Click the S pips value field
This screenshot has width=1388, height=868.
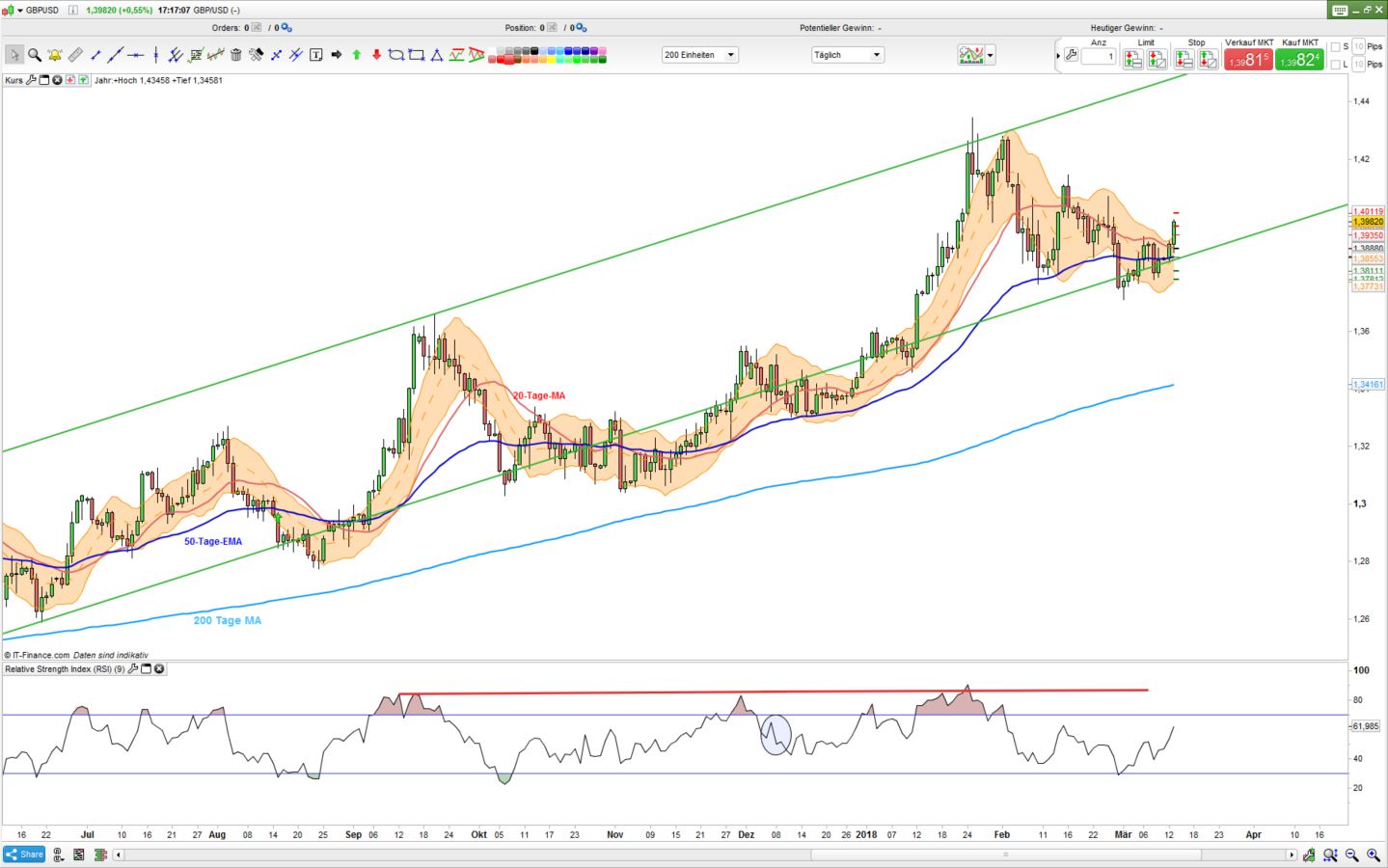tap(1358, 46)
